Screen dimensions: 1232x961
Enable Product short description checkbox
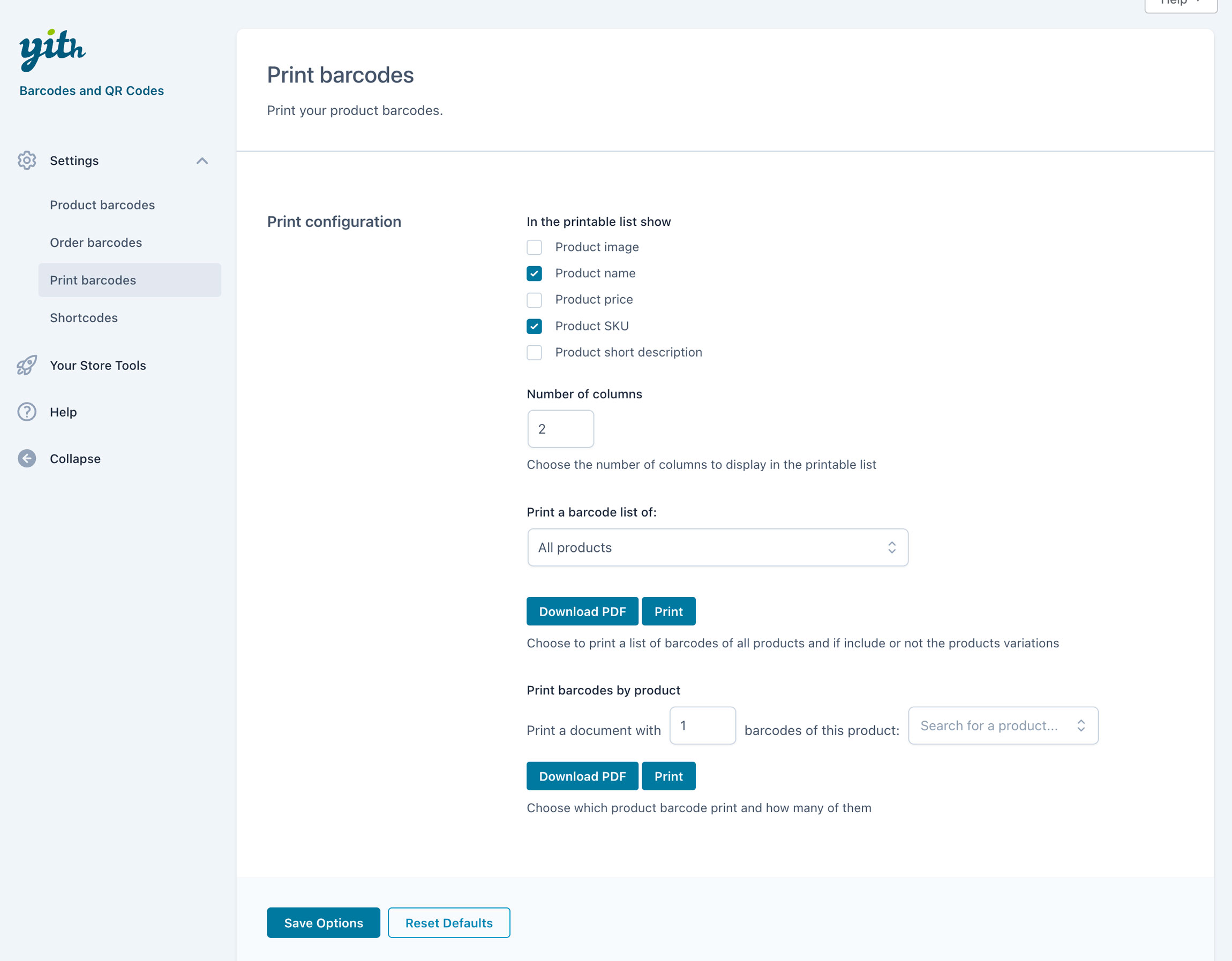click(534, 352)
